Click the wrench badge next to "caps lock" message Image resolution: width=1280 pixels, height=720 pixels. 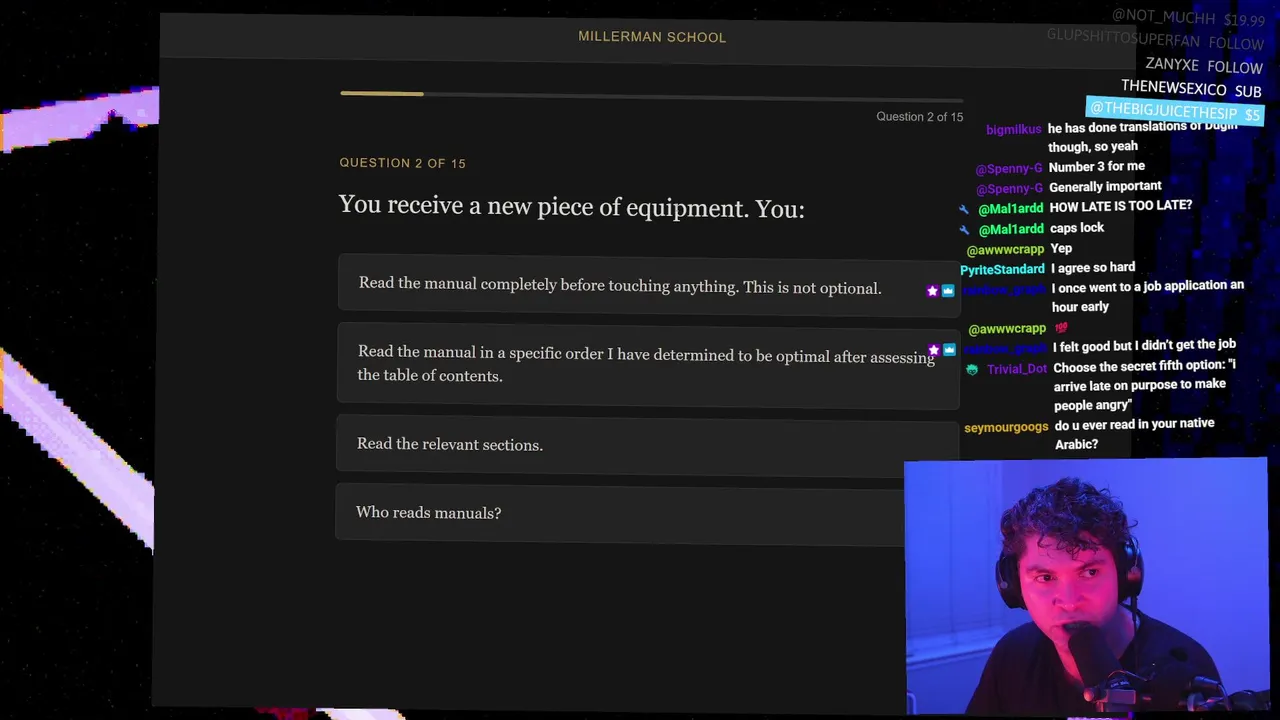coord(964,229)
